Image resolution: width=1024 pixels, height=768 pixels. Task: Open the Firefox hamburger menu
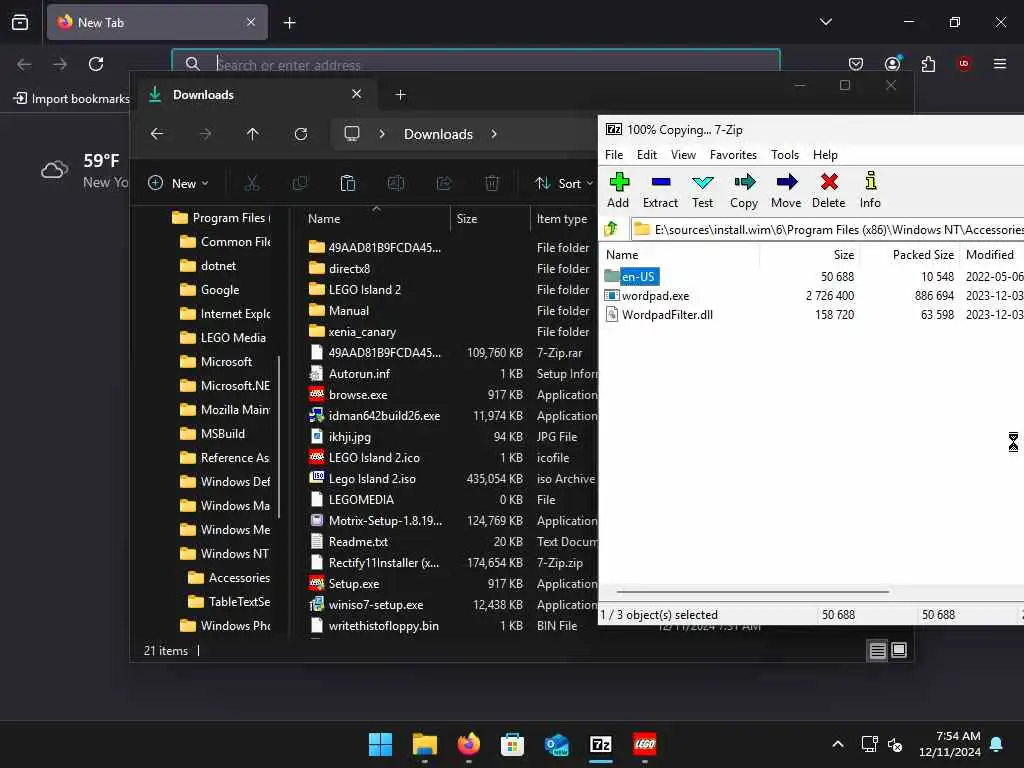[1000, 64]
